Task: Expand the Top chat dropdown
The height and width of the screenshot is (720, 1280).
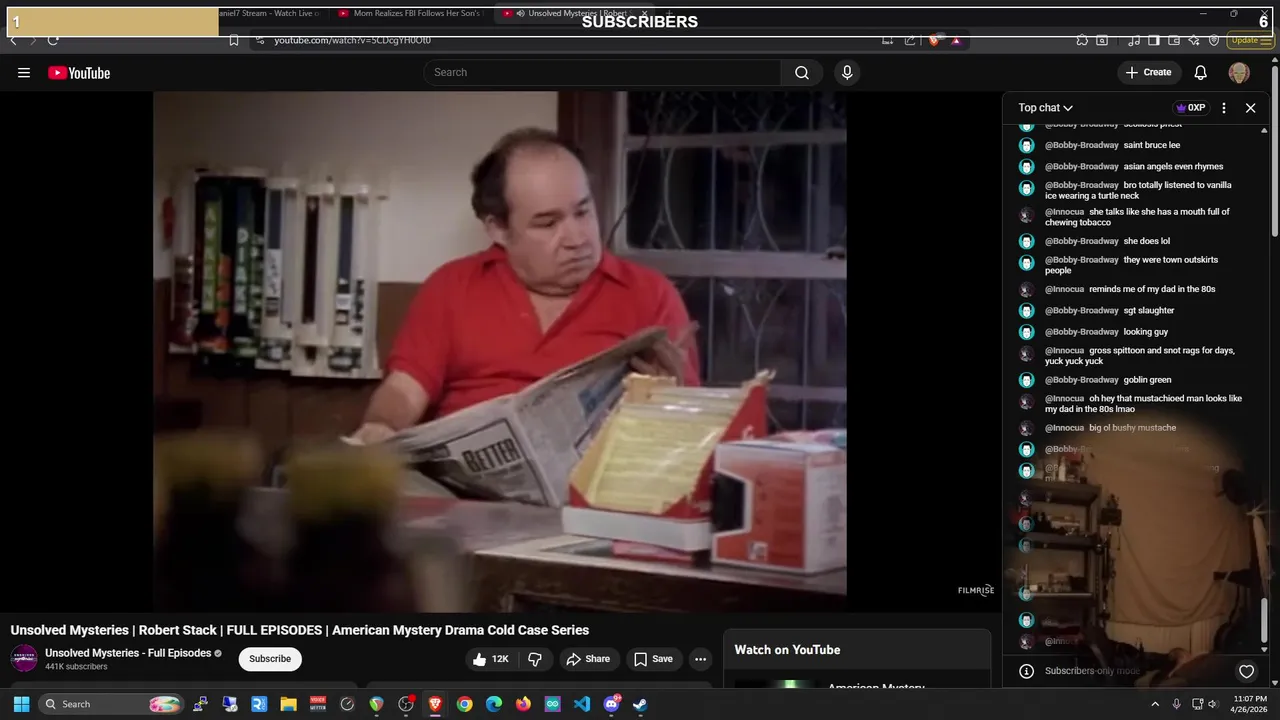Action: [x=1046, y=108]
